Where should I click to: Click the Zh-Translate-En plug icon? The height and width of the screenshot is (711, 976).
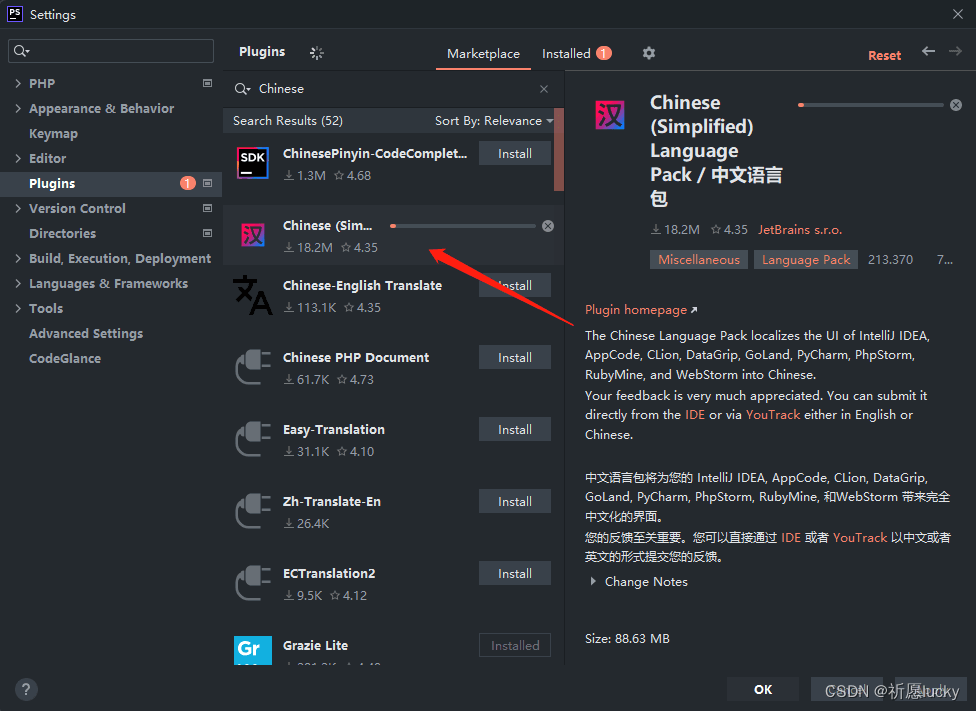tap(253, 511)
